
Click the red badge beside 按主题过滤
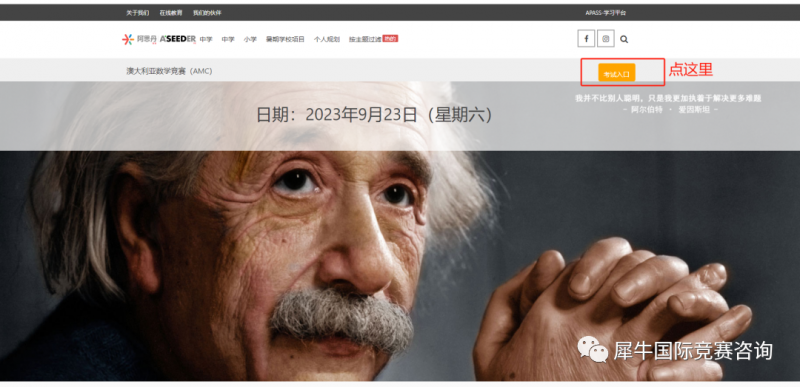click(390, 38)
